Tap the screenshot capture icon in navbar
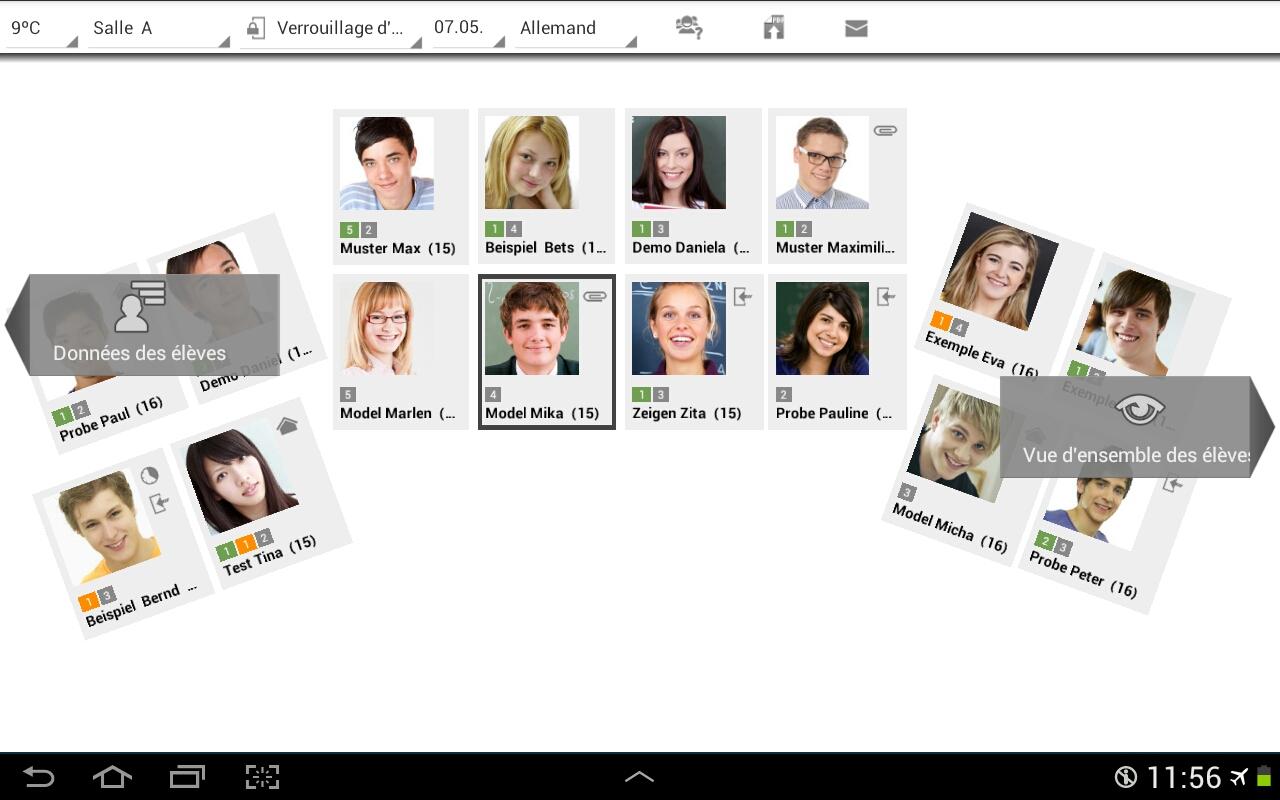This screenshot has height=800, width=1280. tap(262, 777)
